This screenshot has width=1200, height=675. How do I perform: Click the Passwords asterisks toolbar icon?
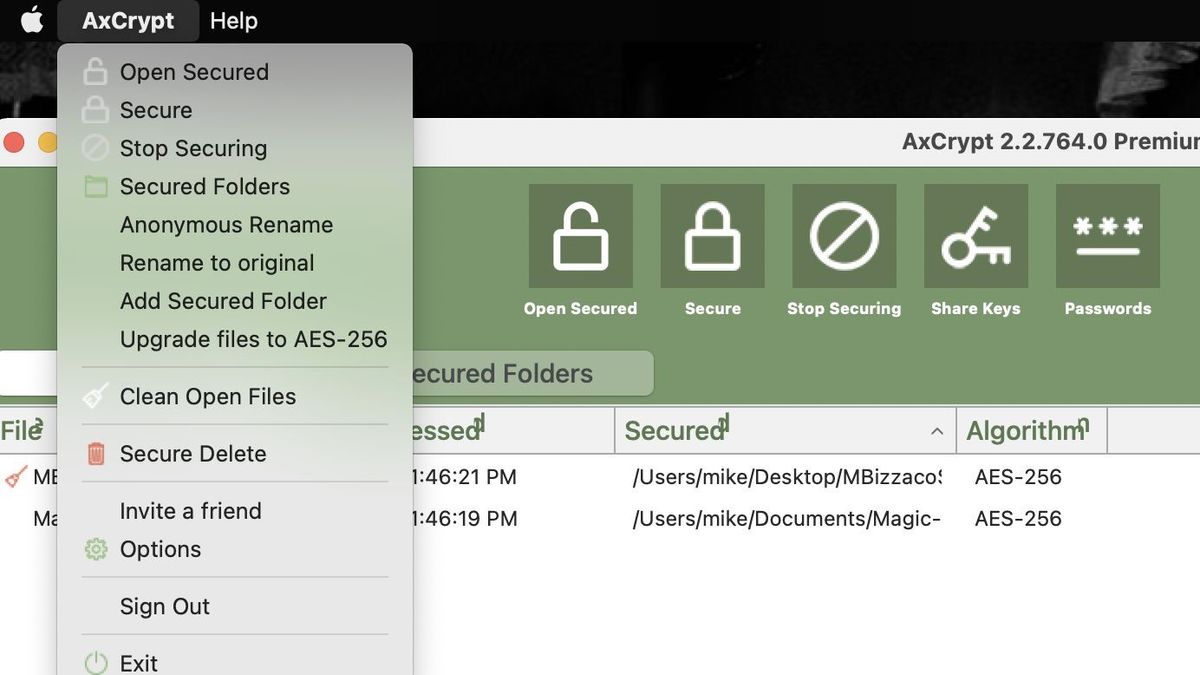click(1107, 236)
